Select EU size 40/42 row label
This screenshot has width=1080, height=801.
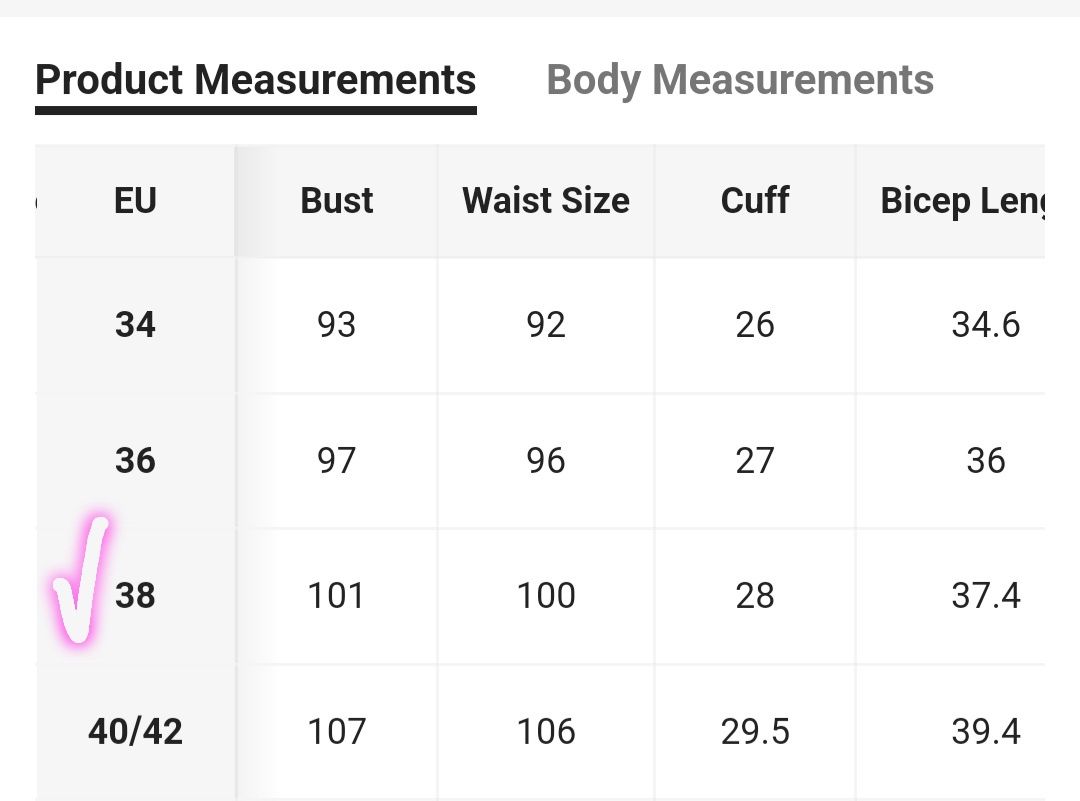[x=135, y=731]
